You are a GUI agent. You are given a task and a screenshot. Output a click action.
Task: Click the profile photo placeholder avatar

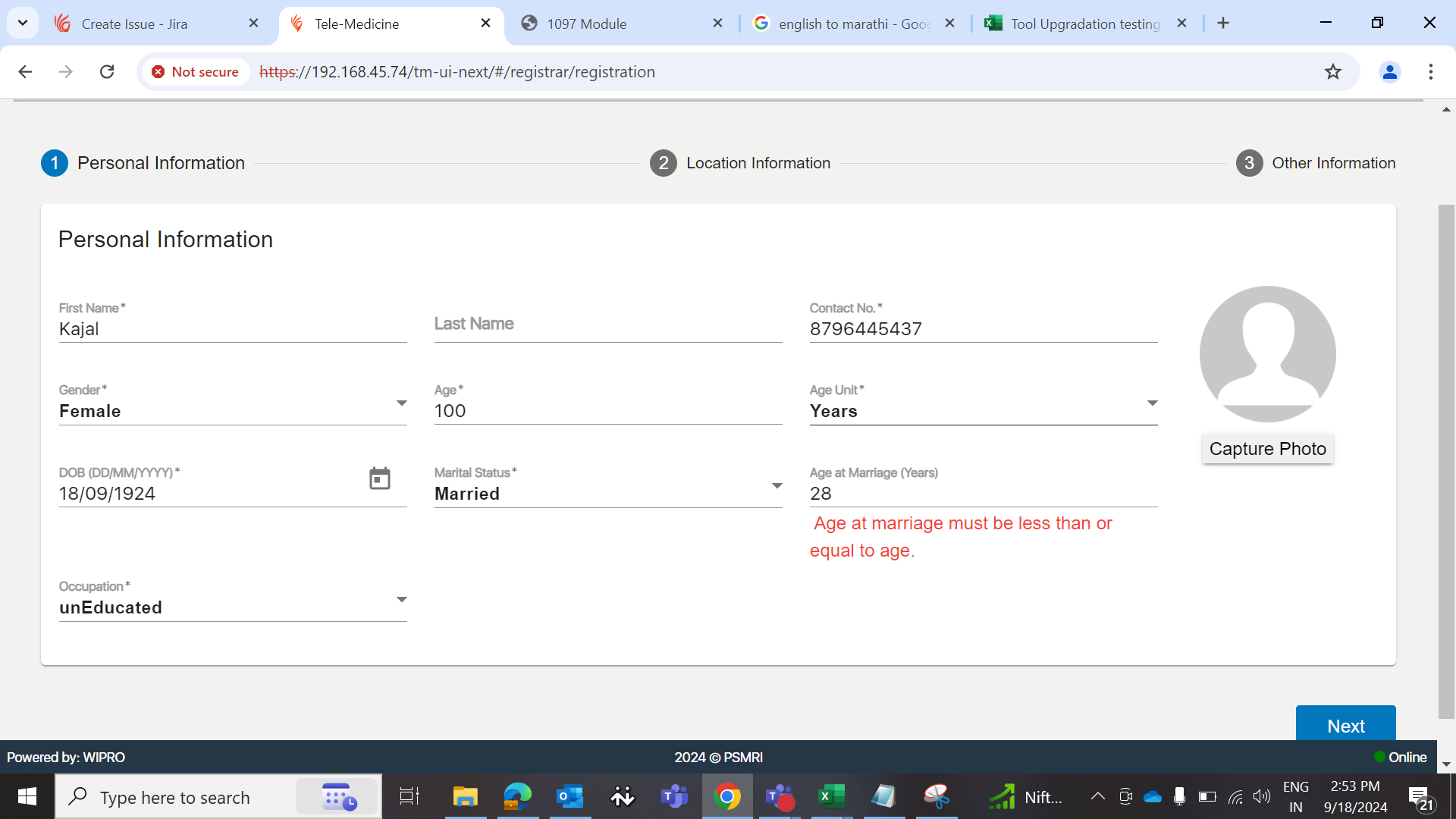point(1267,353)
